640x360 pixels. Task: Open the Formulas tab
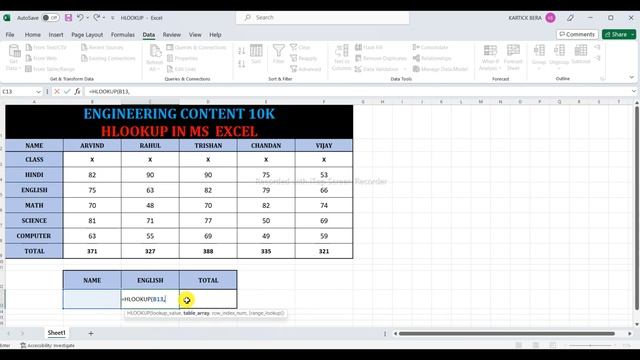(123, 35)
